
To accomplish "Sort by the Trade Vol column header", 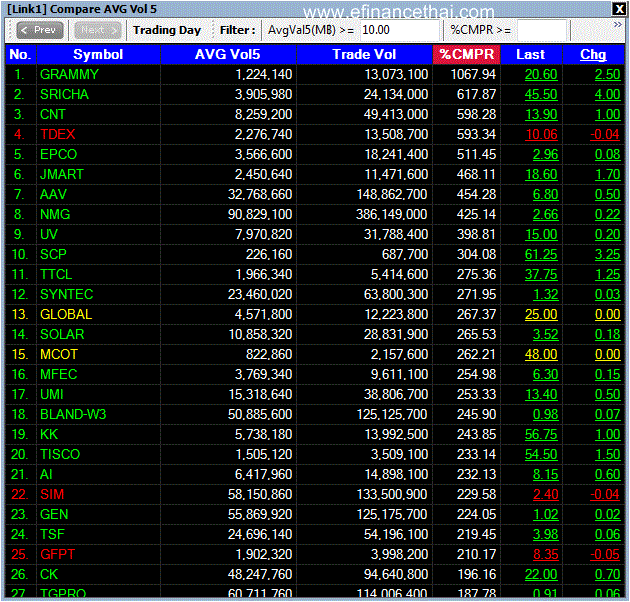I will coord(364,54).
